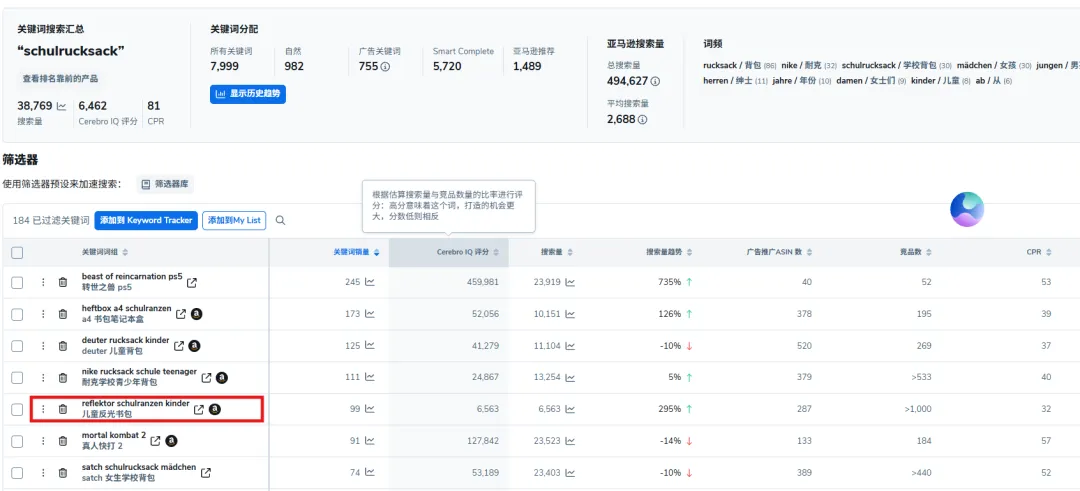Click the 所有关键词 7,999 count
Screen dimensions: 1080x491
pyautogui.click(x=225, y=67)
